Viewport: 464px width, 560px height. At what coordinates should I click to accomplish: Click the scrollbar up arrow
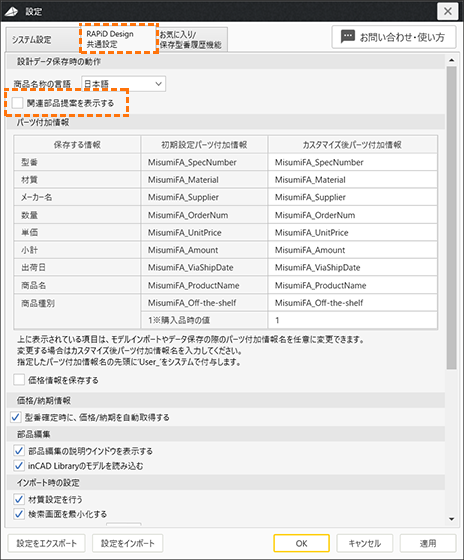(451, 60)
